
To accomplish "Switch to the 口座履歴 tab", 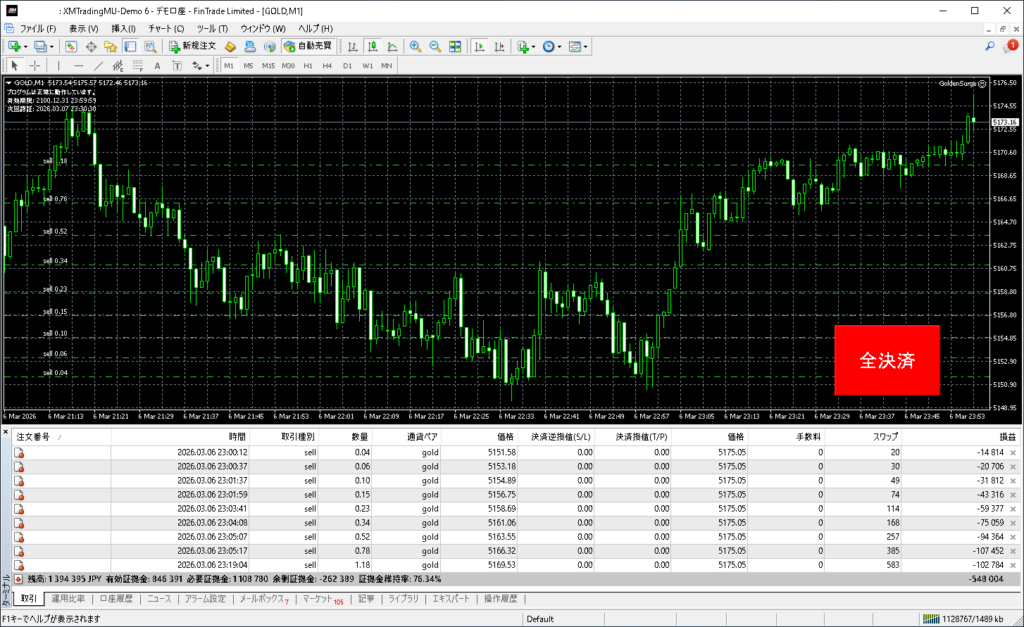I will tap(118, 599).
